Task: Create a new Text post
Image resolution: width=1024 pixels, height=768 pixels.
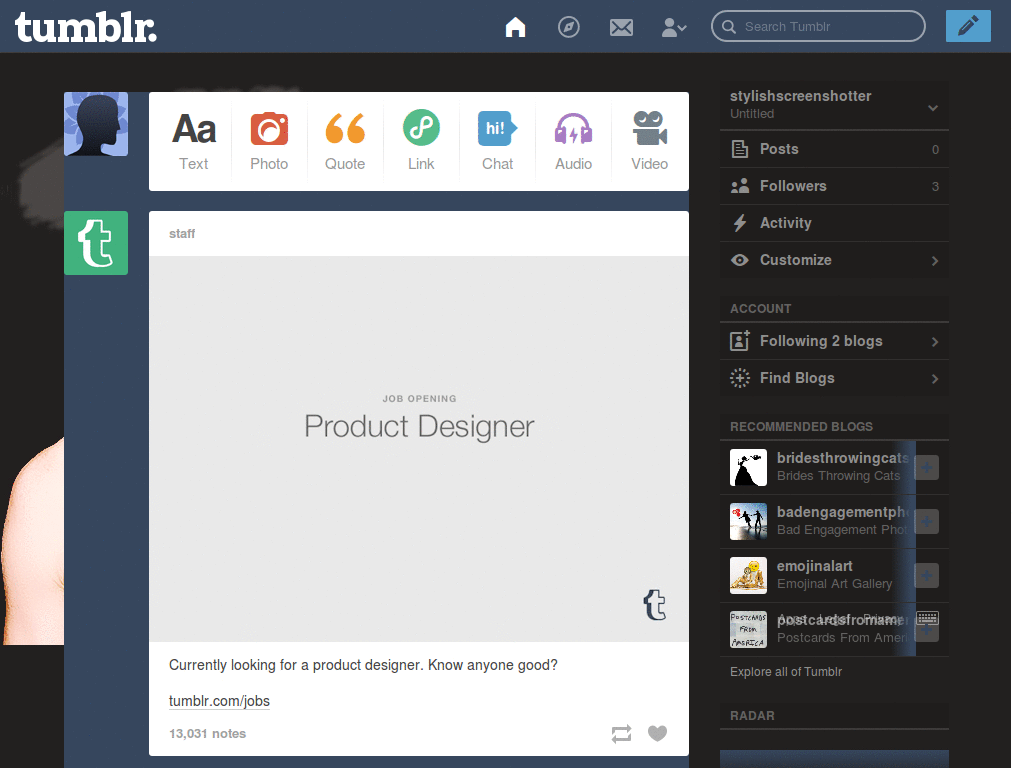Action: 193,141
